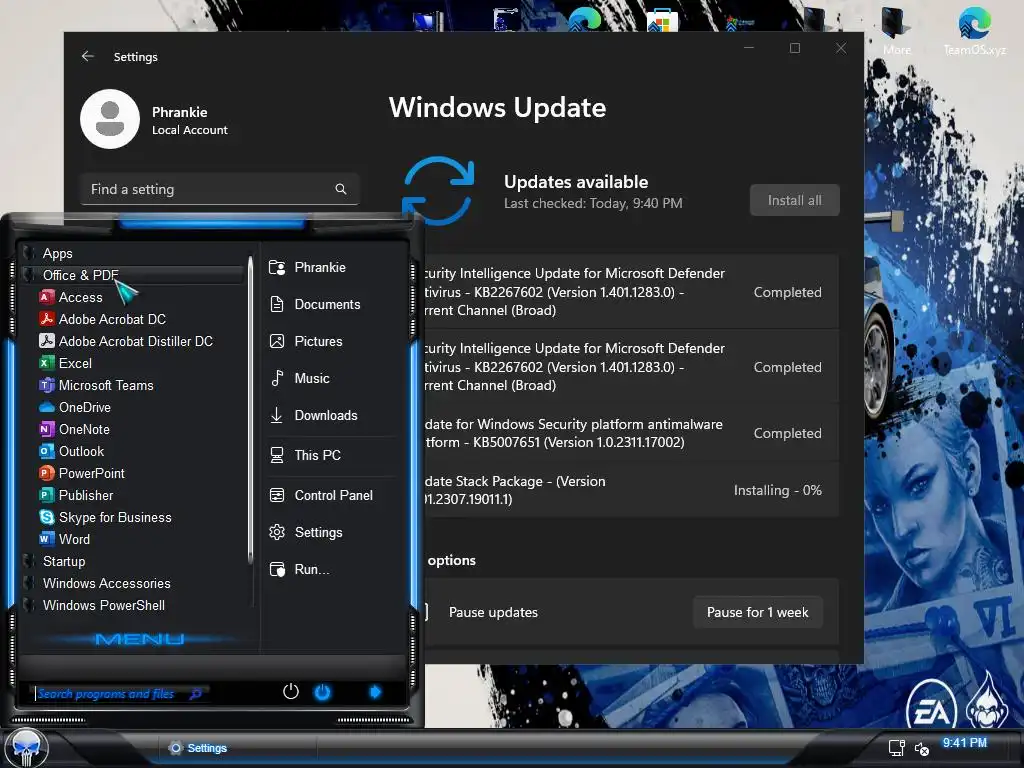The width and height of the screenshot is (1024, 768).
Task: Launch Adobe Acrobat Distiller DC
Action: coord(126,341)
